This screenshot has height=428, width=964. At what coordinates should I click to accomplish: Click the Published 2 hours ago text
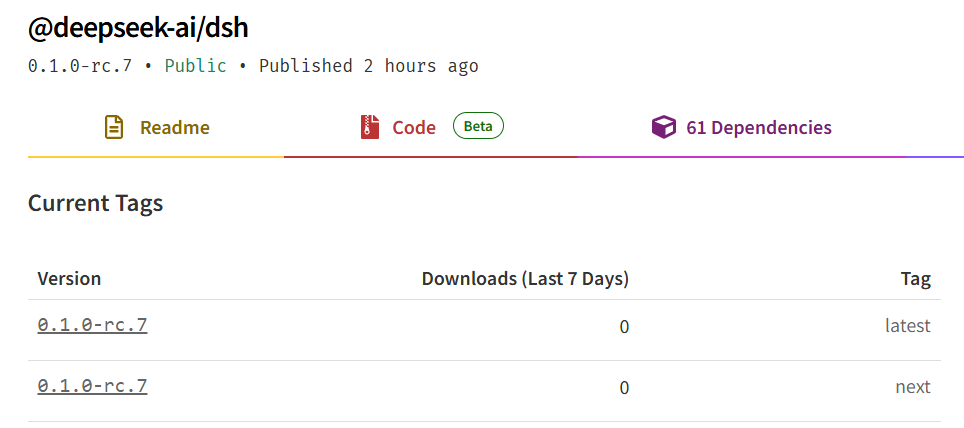[369, 66]
